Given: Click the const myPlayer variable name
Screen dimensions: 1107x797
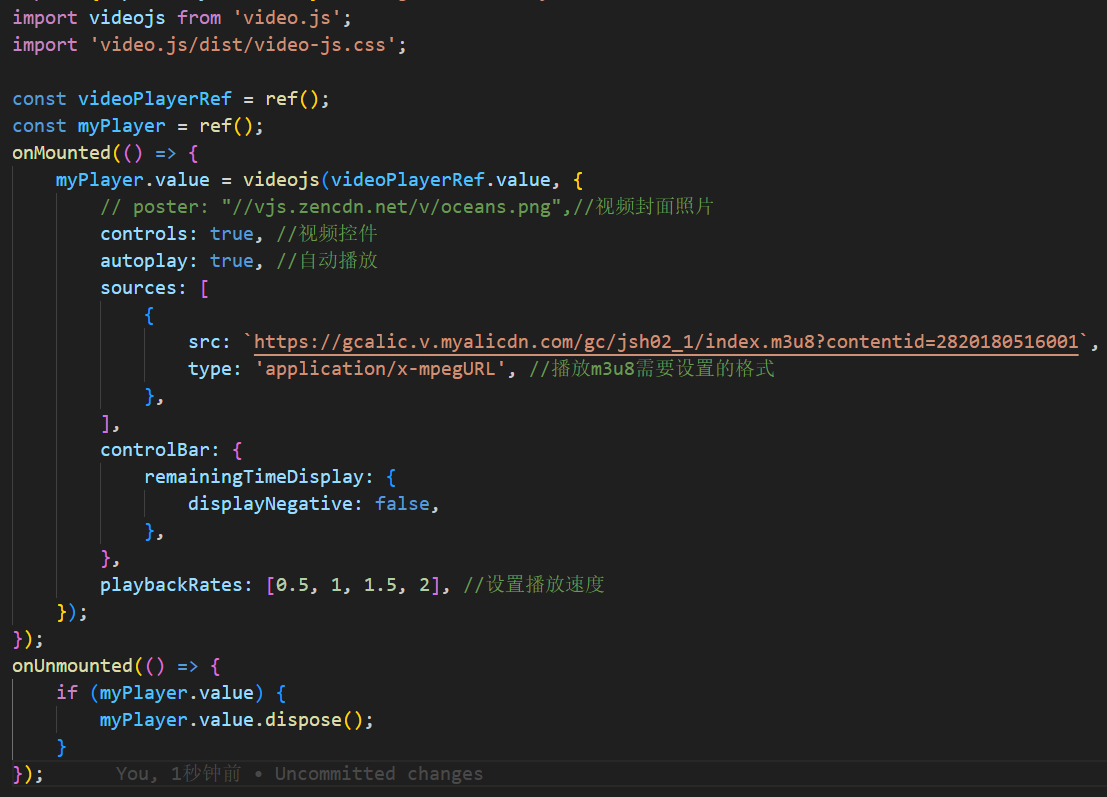Looking at the screenshot, I should [121, 126].
